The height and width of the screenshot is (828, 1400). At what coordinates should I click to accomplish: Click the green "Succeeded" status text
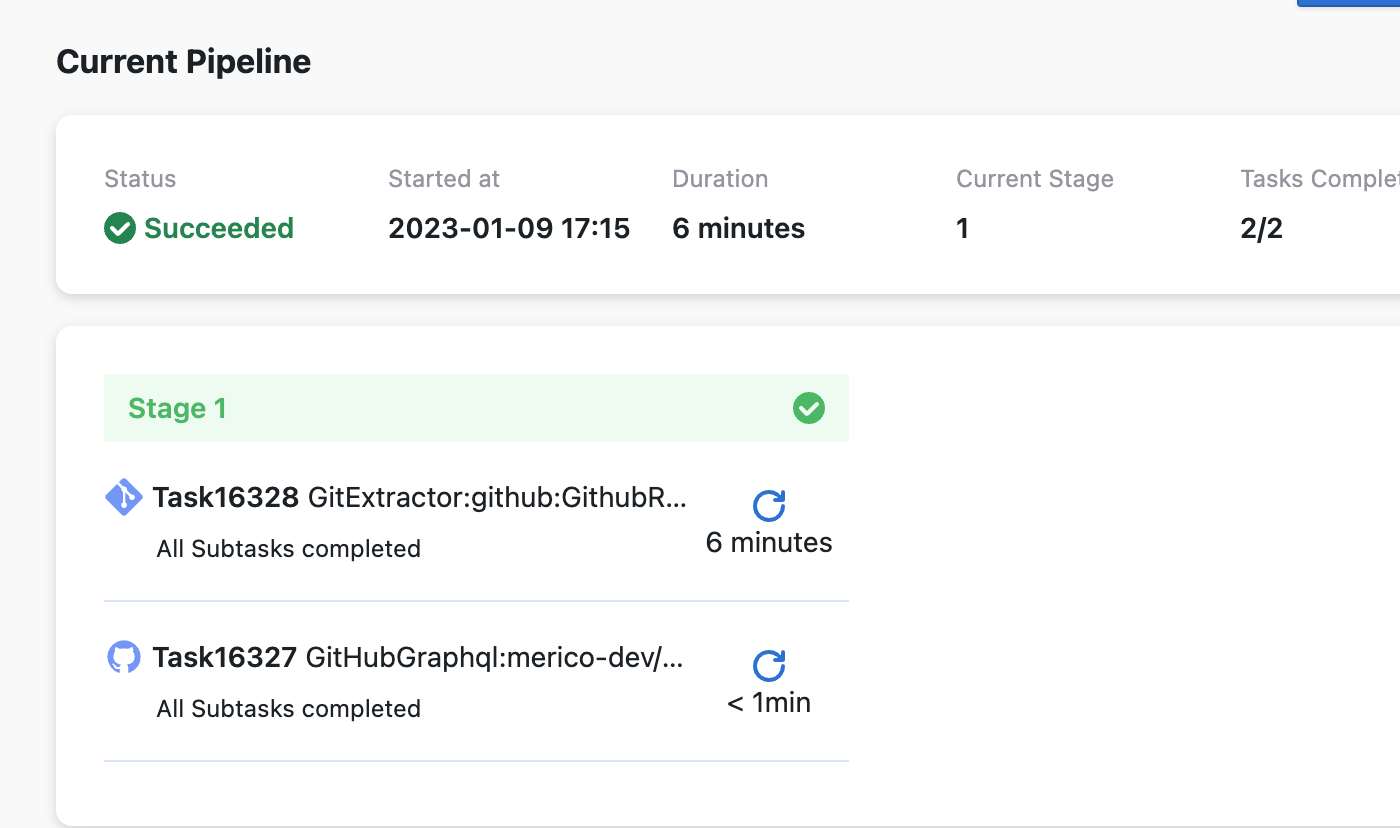point(219,229)
